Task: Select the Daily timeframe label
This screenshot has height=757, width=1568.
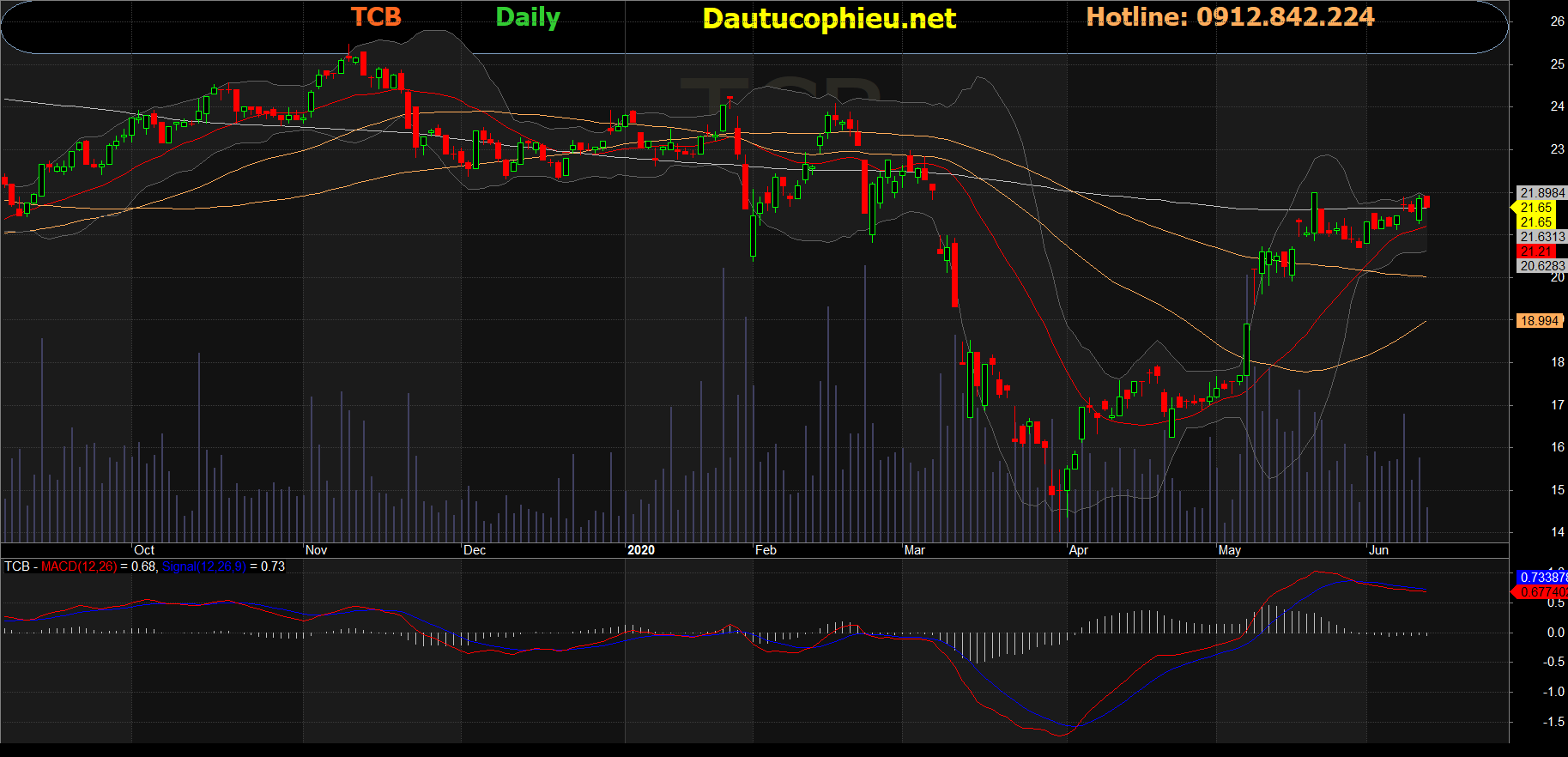Action: click(527, 17)
